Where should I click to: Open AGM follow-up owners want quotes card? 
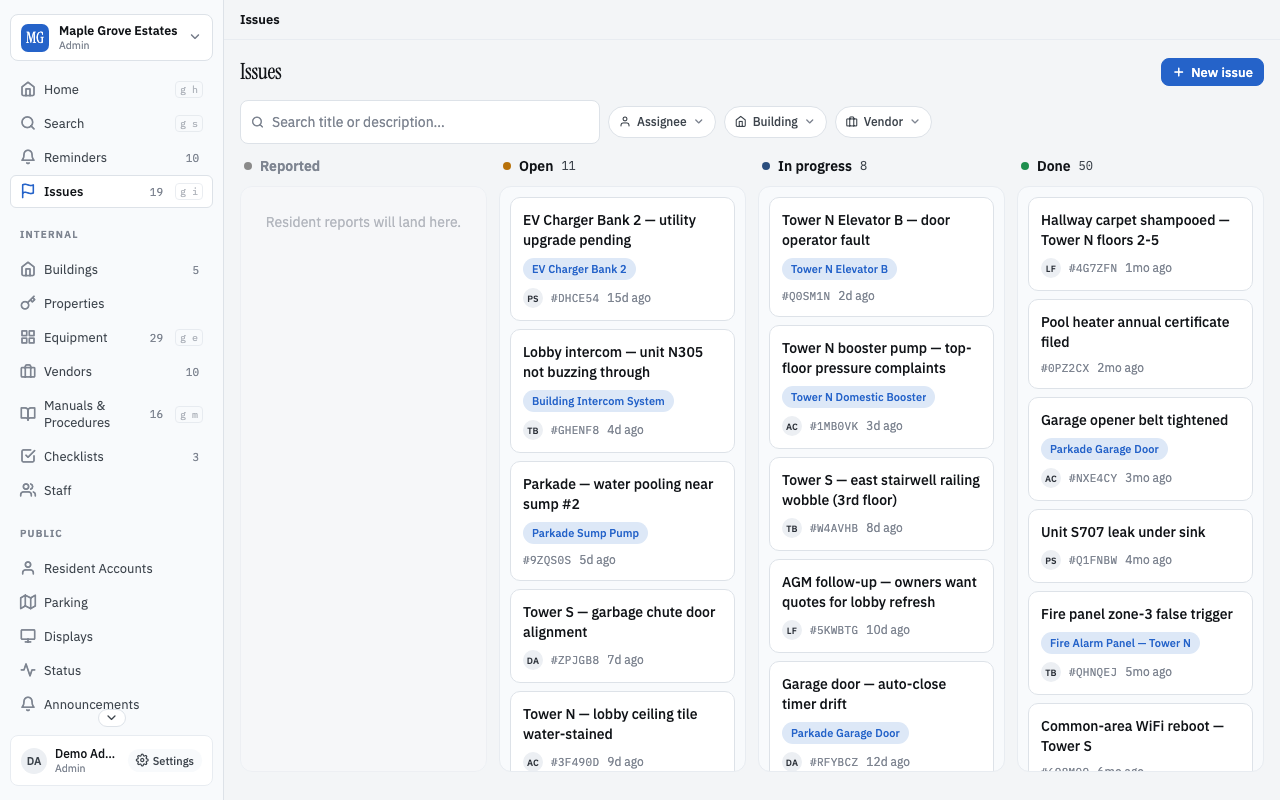(x=881, y=605)
